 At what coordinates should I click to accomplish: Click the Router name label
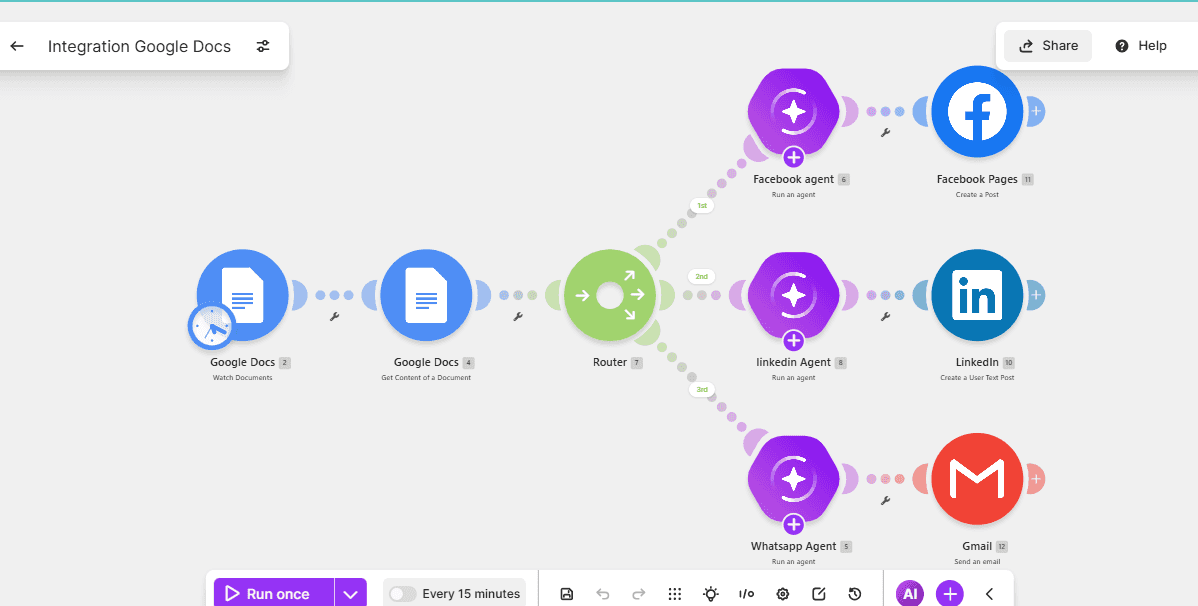click(610, 362)
